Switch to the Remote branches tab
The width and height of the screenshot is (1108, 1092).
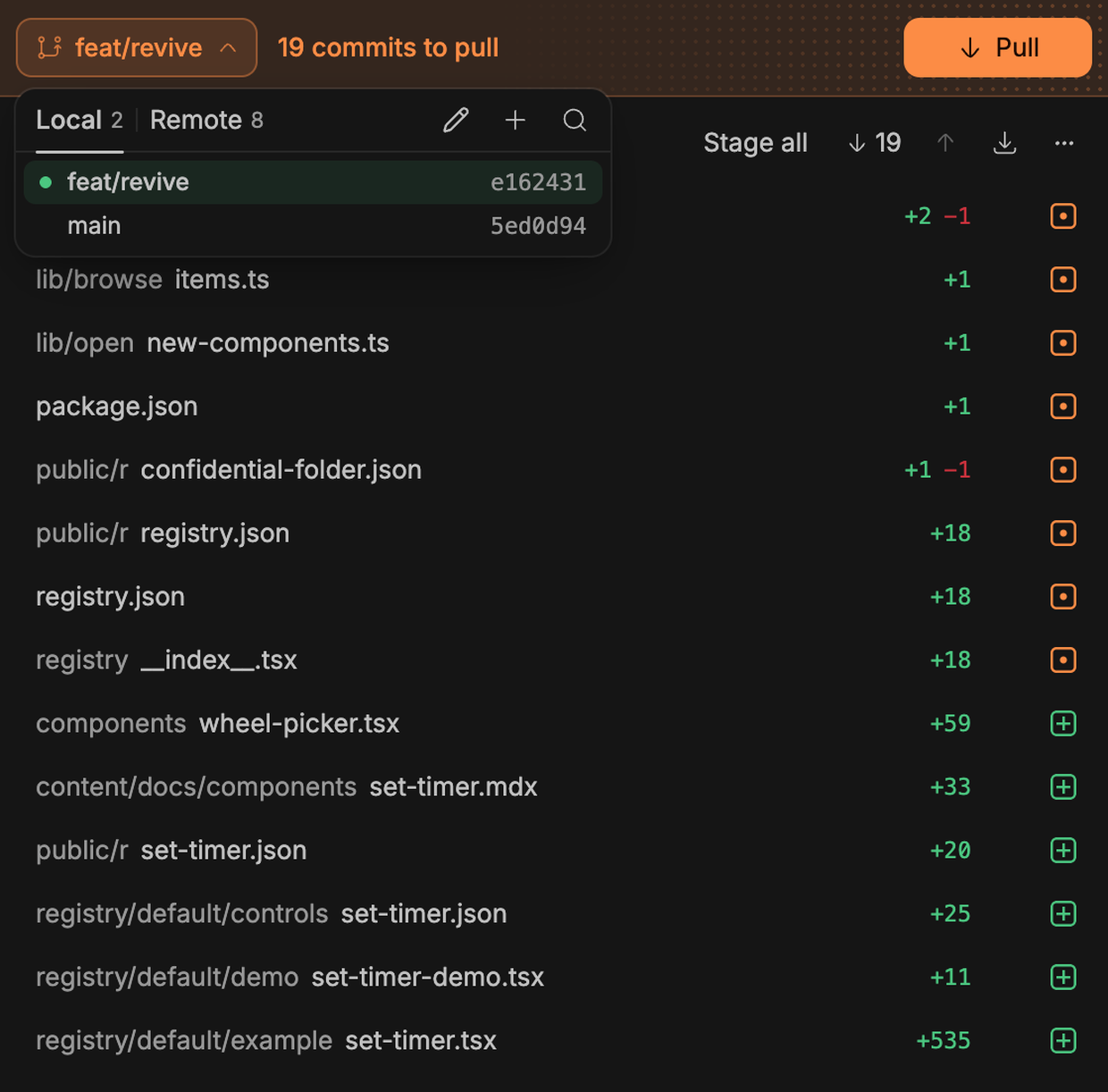(x=206, y=120)
